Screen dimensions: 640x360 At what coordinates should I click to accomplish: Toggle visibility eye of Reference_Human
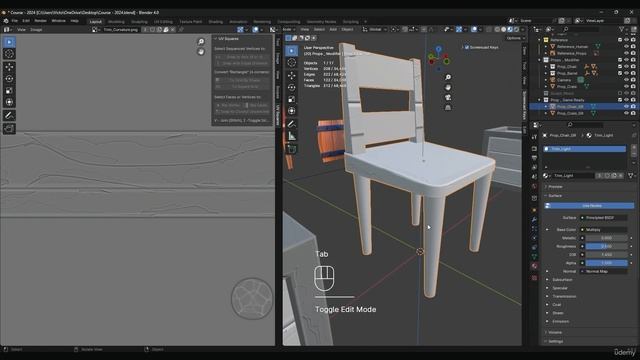[626, 47]
